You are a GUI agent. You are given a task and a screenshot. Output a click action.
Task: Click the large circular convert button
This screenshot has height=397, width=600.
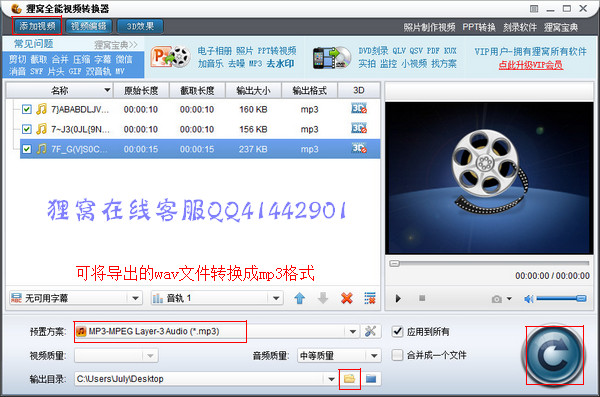pos(554,356)
